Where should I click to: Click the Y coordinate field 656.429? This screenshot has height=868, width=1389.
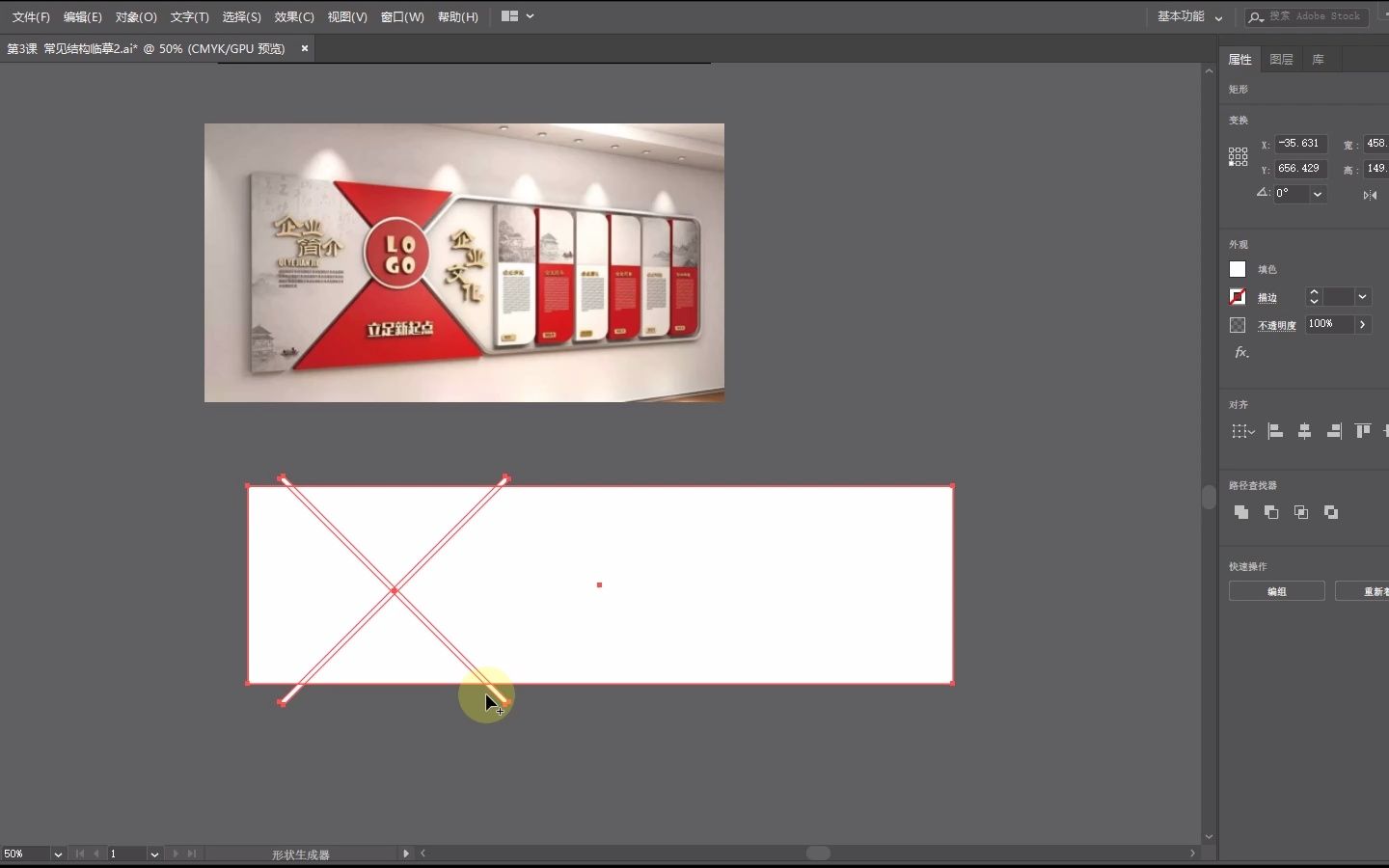point(1301,169)
